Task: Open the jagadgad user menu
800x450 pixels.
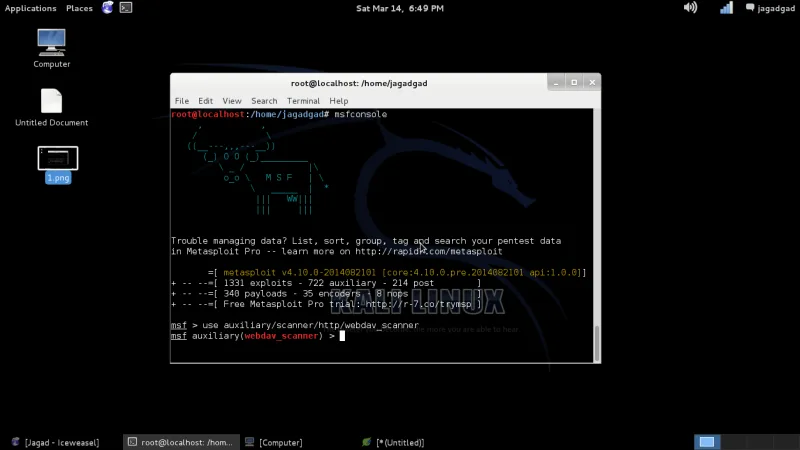Action: point(770,8)
